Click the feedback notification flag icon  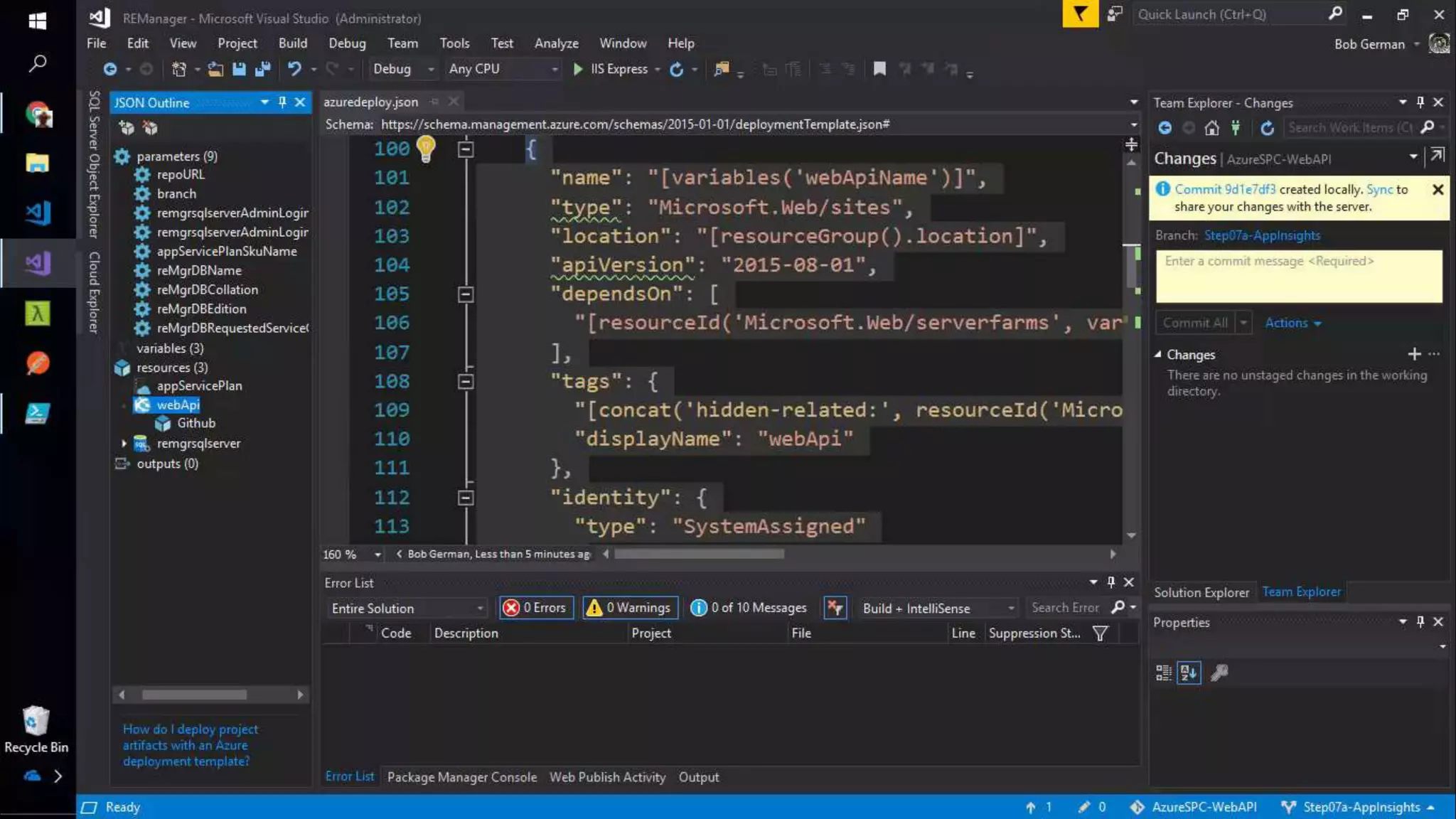click(1079, 14)
